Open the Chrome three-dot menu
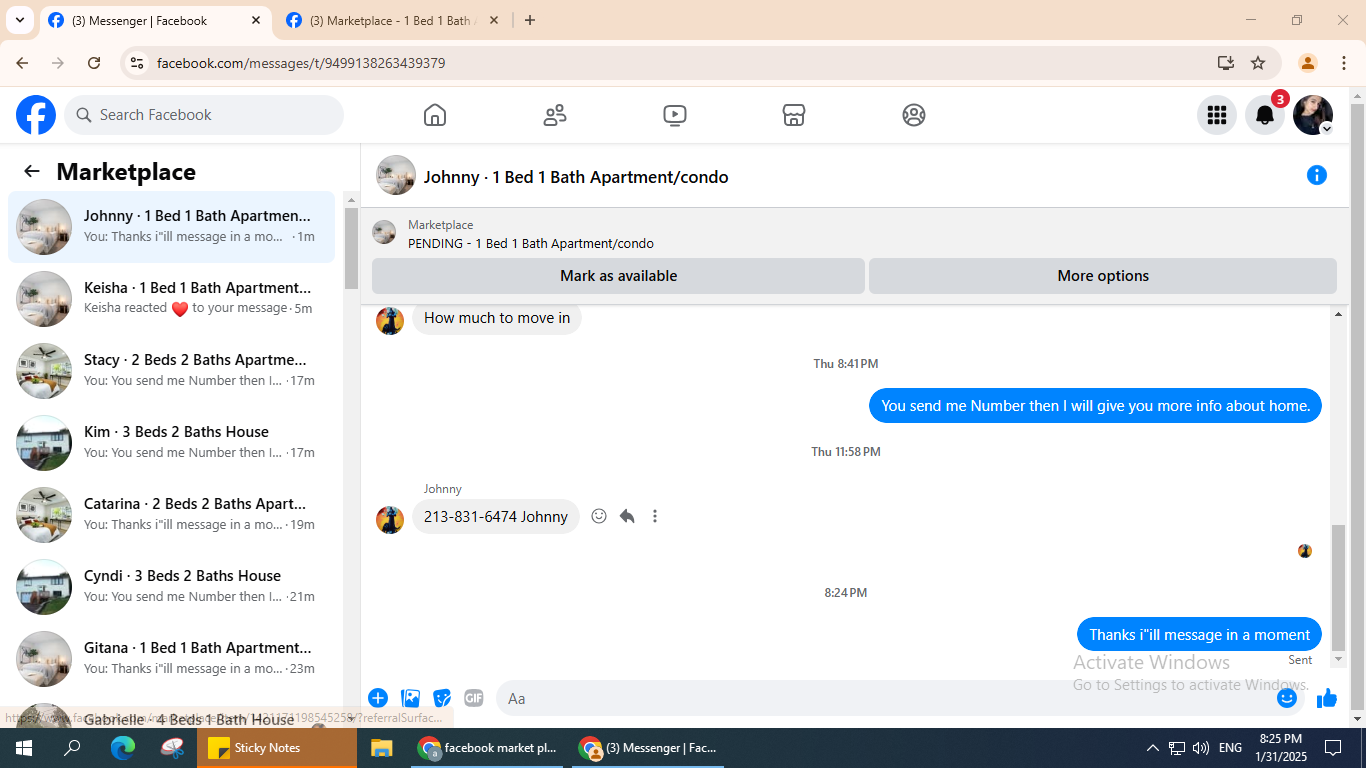Screen dimensions: 1366x768 point(1344,63)
